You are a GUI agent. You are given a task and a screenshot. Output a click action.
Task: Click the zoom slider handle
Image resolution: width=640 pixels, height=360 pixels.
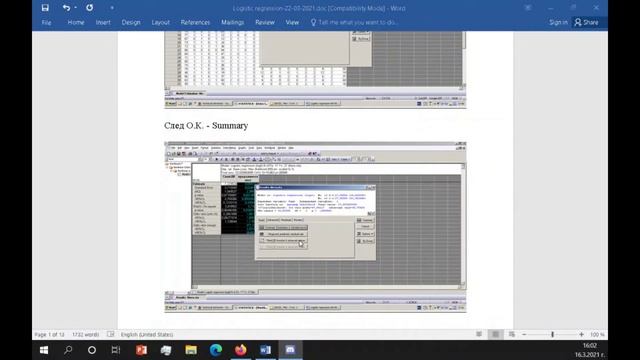pos(552,334)
